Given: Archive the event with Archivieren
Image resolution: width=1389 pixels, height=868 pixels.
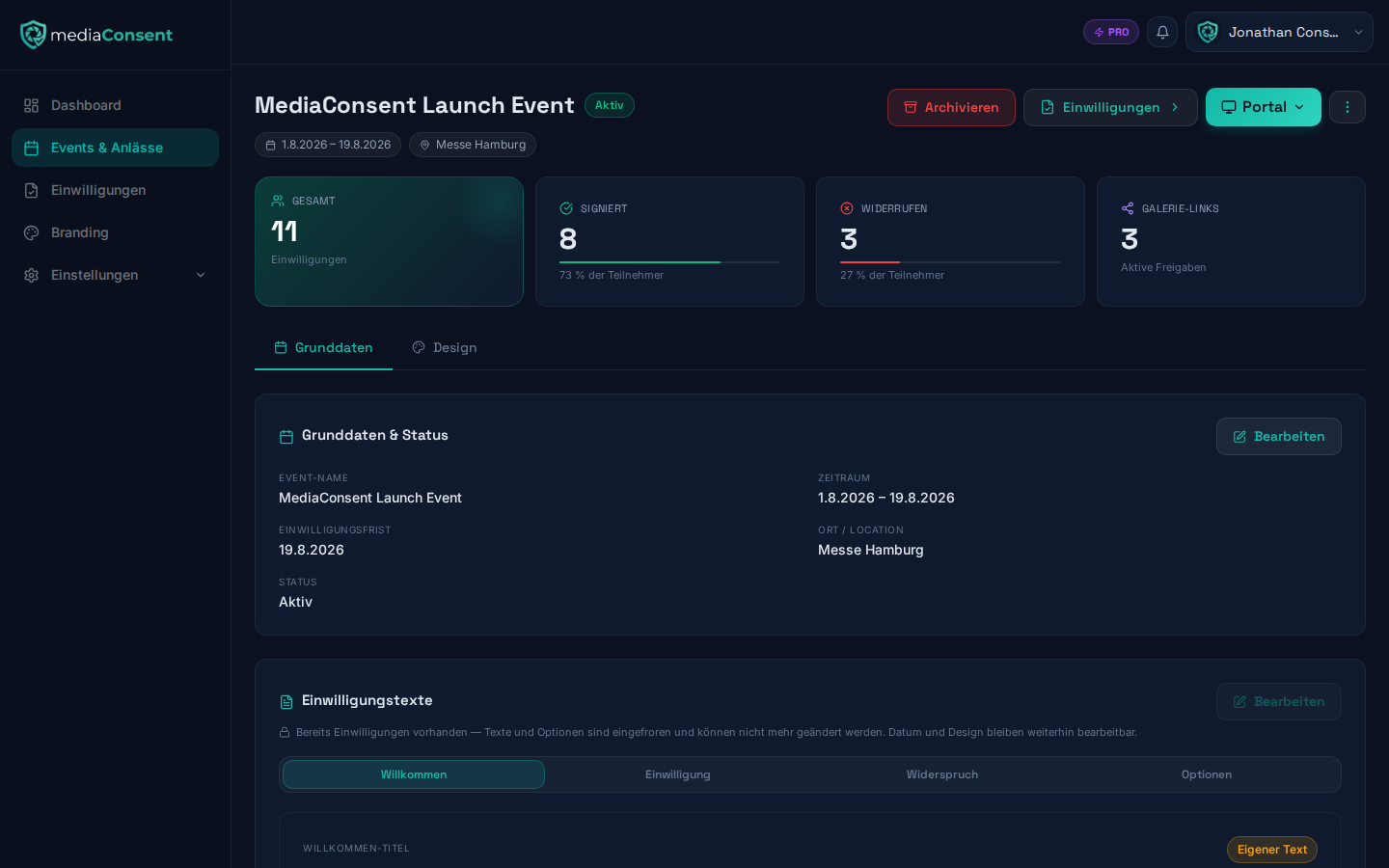Looking at the screenshot, I should coord(951,107).
